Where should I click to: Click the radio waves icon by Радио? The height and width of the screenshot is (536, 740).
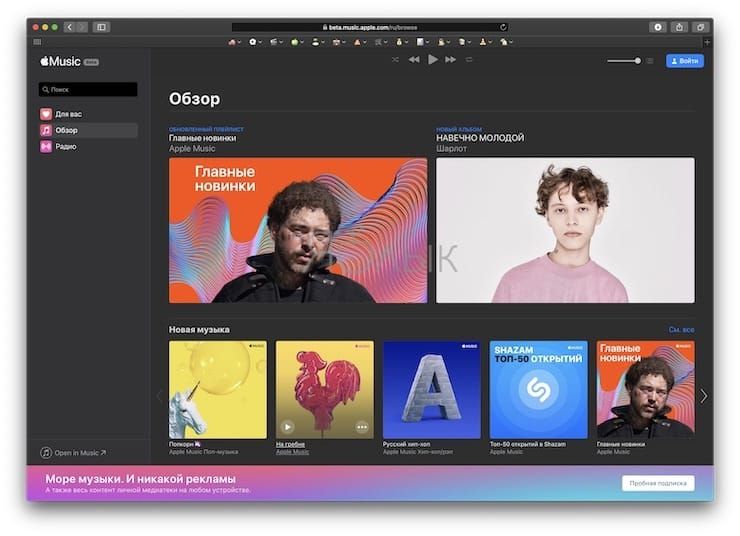pos(46,147)
